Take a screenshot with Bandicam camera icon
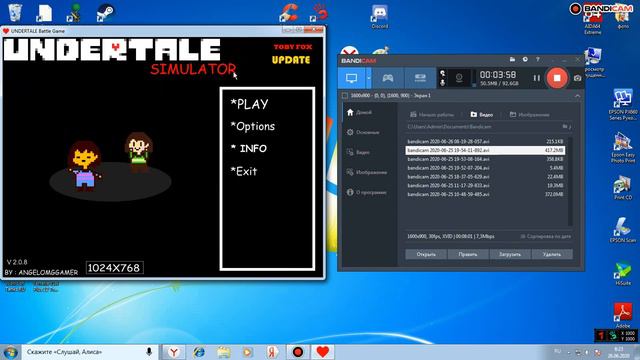Viewport: 640px width, 360px height. pos(577,78)
